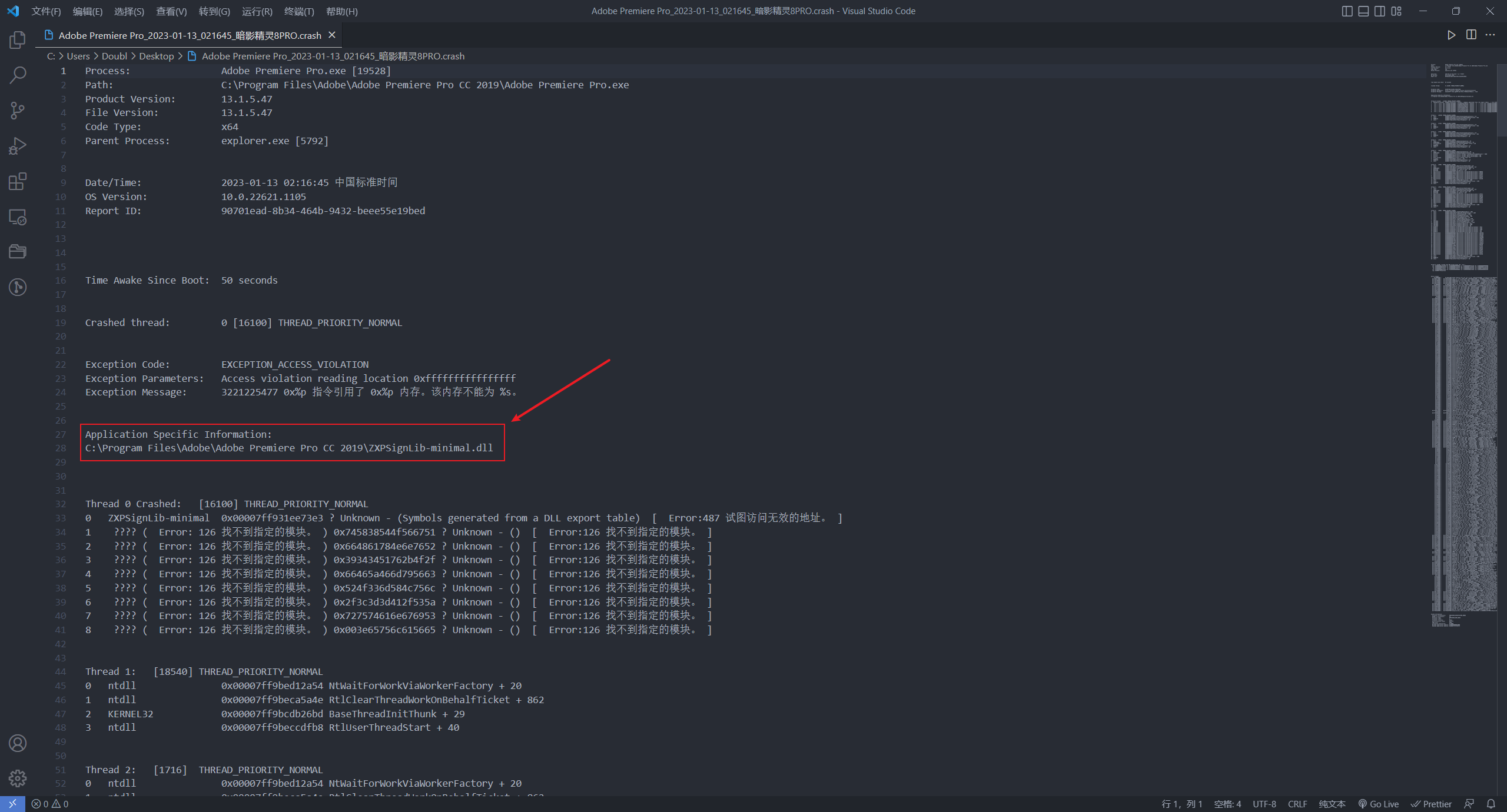Image resolution: width=1507 pixels, height=812 pixels.
Task: Click the 'Thread 1:' header line
Action: tap(204, 671)
